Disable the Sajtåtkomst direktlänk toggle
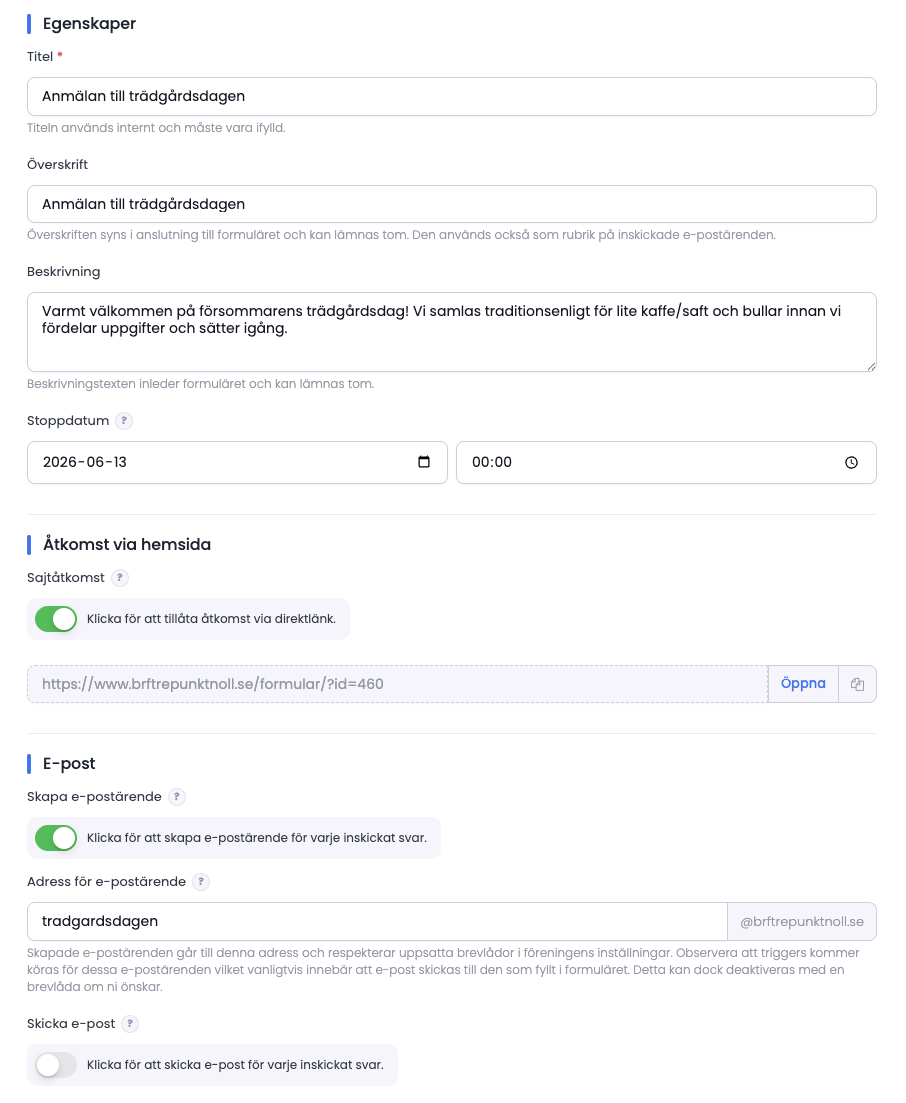The width and height of the screenshot is (906, 1103). click(56, 619)
